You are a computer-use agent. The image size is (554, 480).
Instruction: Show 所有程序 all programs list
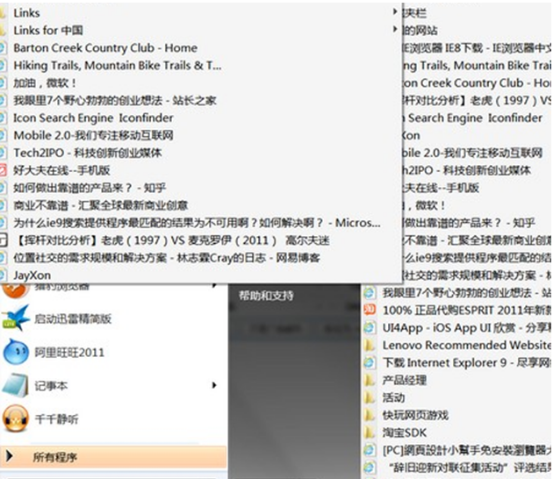(x=113, y=457)
